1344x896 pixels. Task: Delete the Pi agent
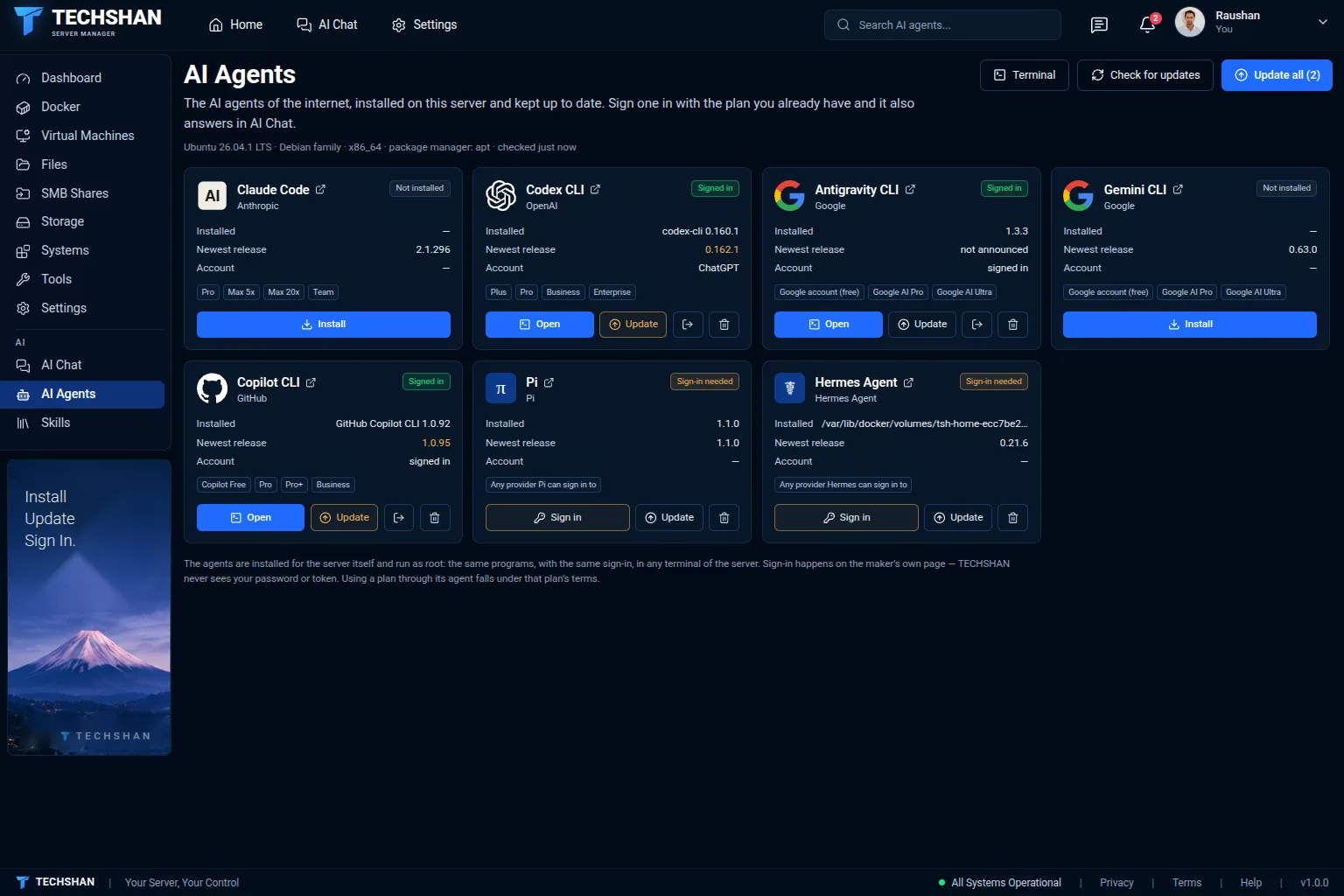click(724, 518)
